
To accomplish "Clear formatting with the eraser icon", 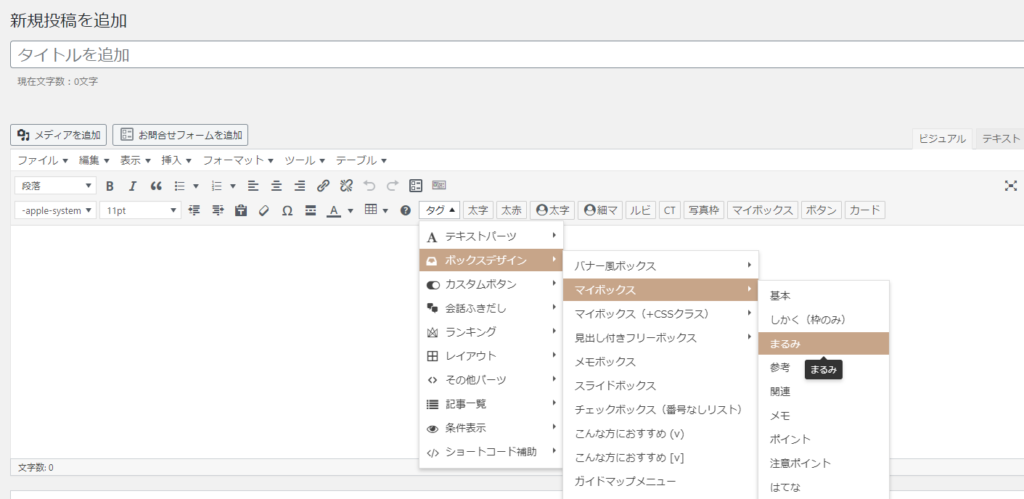I will (x=264, y=210).
